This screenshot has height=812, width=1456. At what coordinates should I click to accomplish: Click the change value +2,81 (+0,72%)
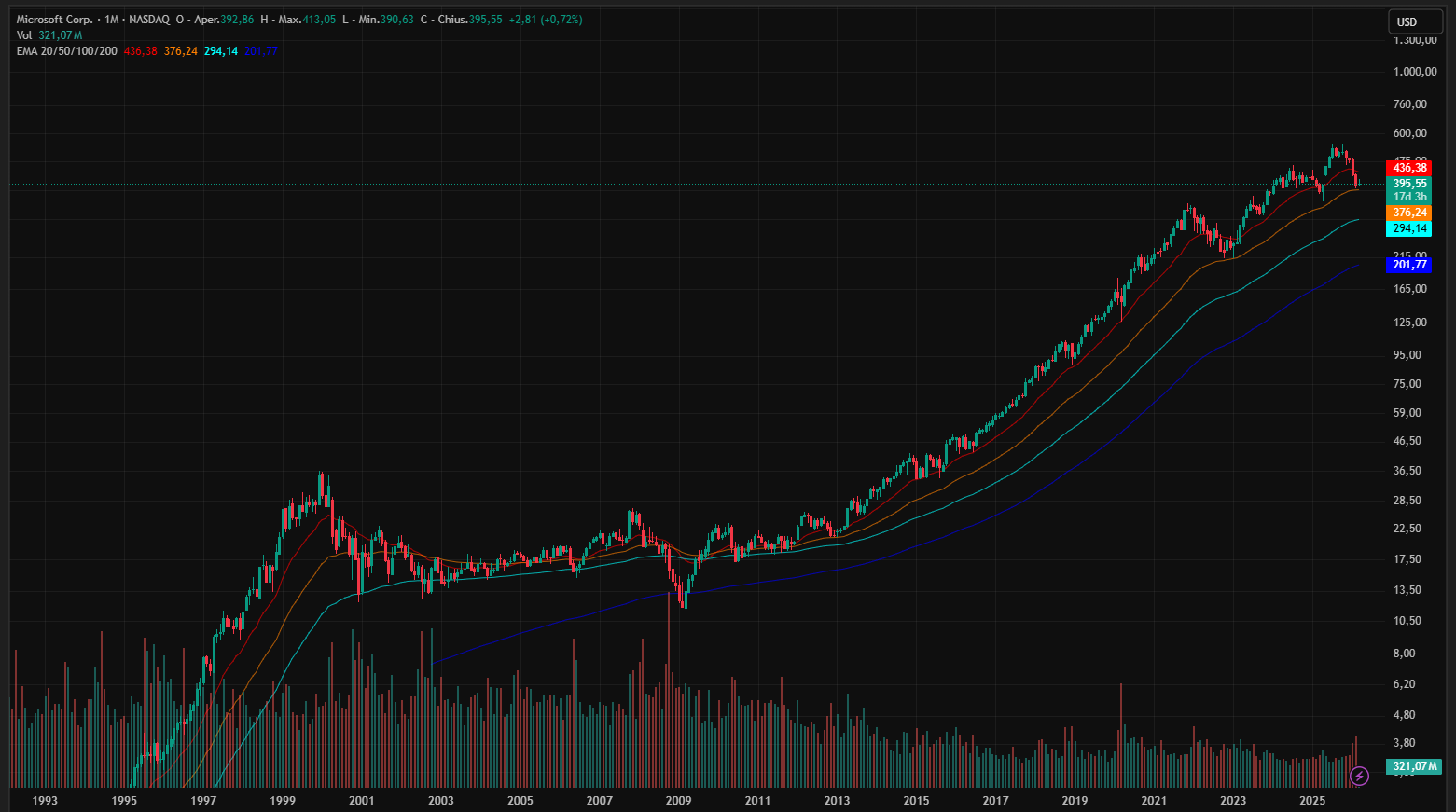pos(546,20)
